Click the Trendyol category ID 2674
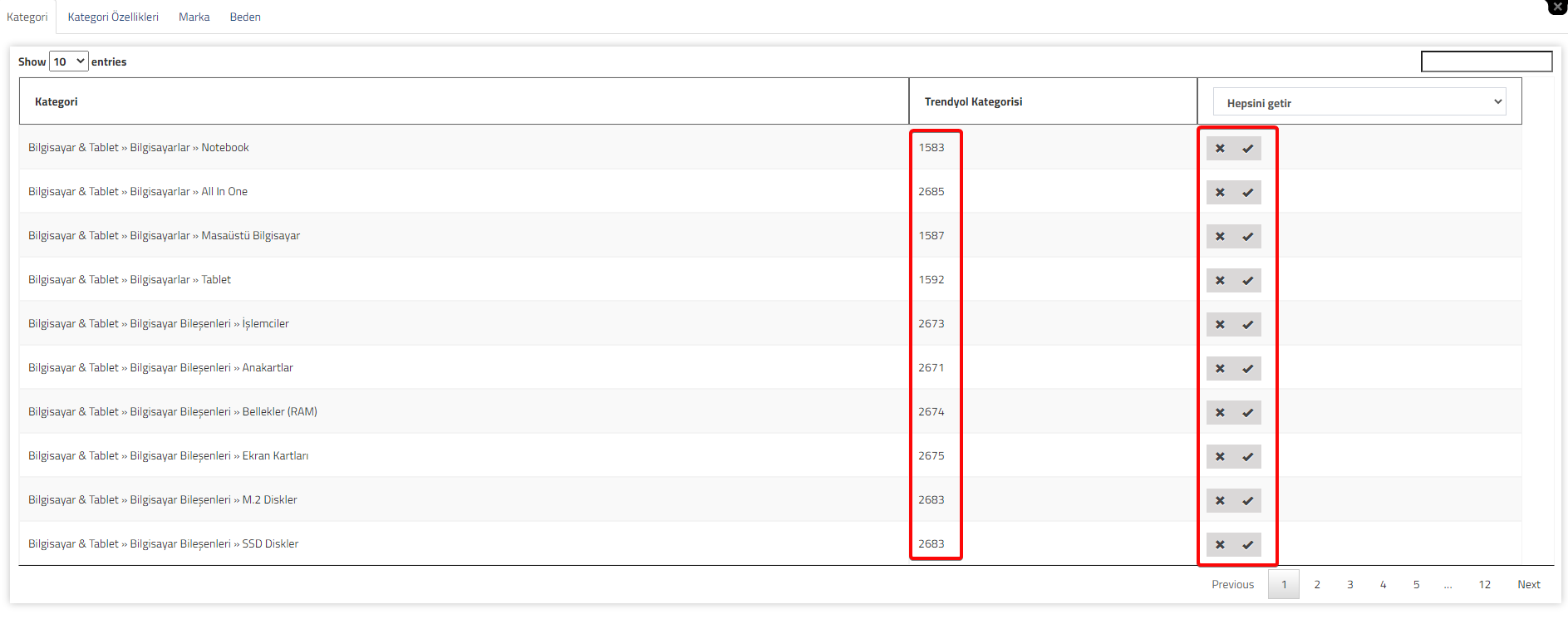This screenshot has height=624, width=1568. coord(931,412)
